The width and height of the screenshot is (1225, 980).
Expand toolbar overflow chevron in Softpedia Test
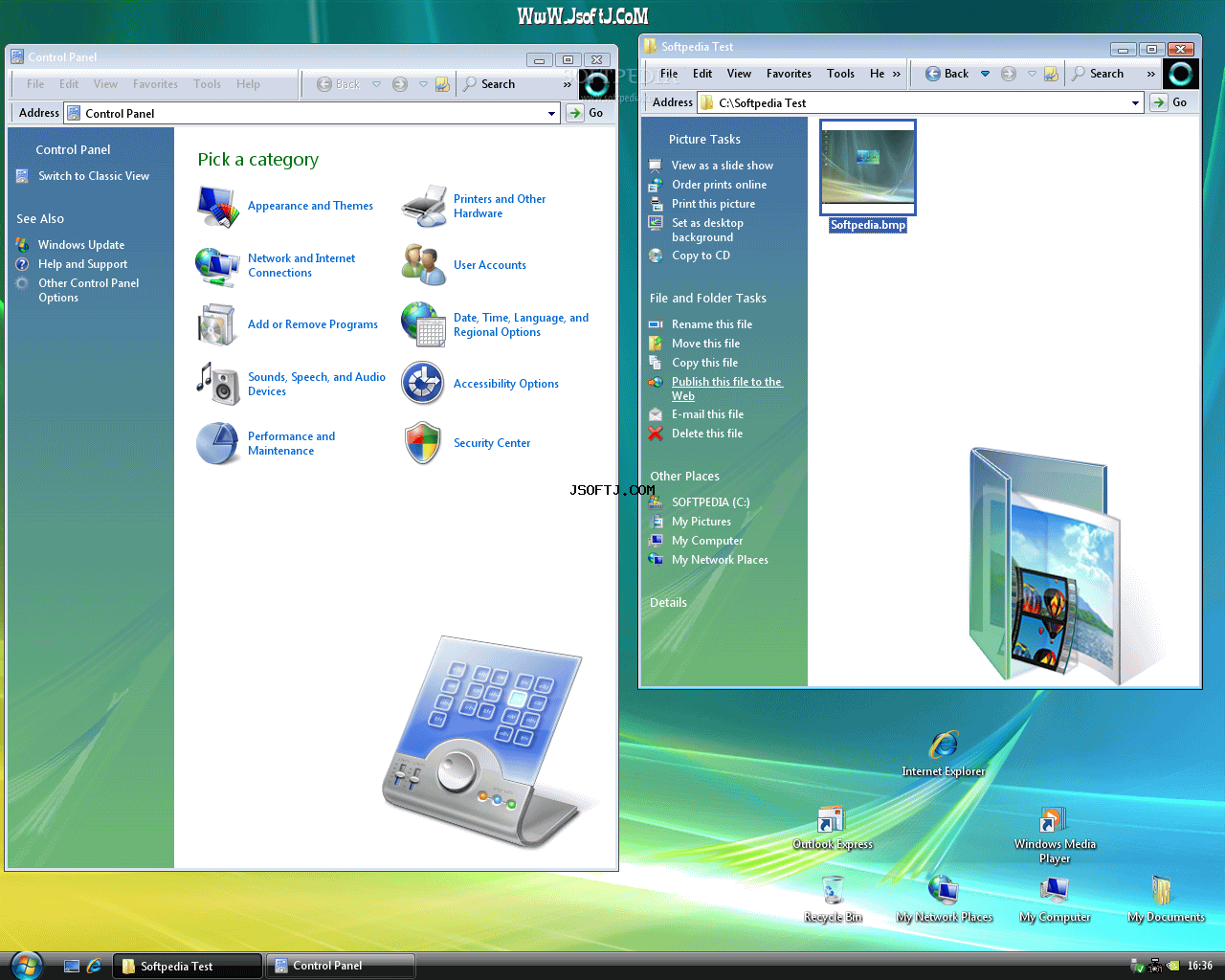tap(1150, 74)
